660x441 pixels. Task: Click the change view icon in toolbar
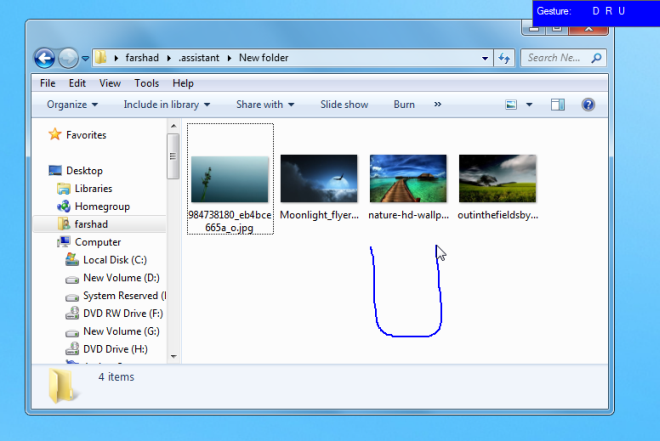click(x=511, y=104)
